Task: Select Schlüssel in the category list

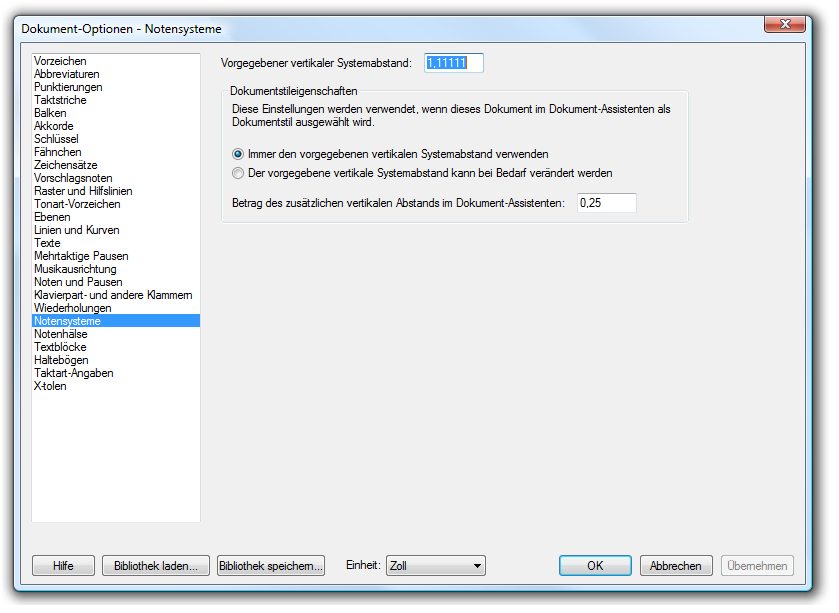Action: (116, 139)
